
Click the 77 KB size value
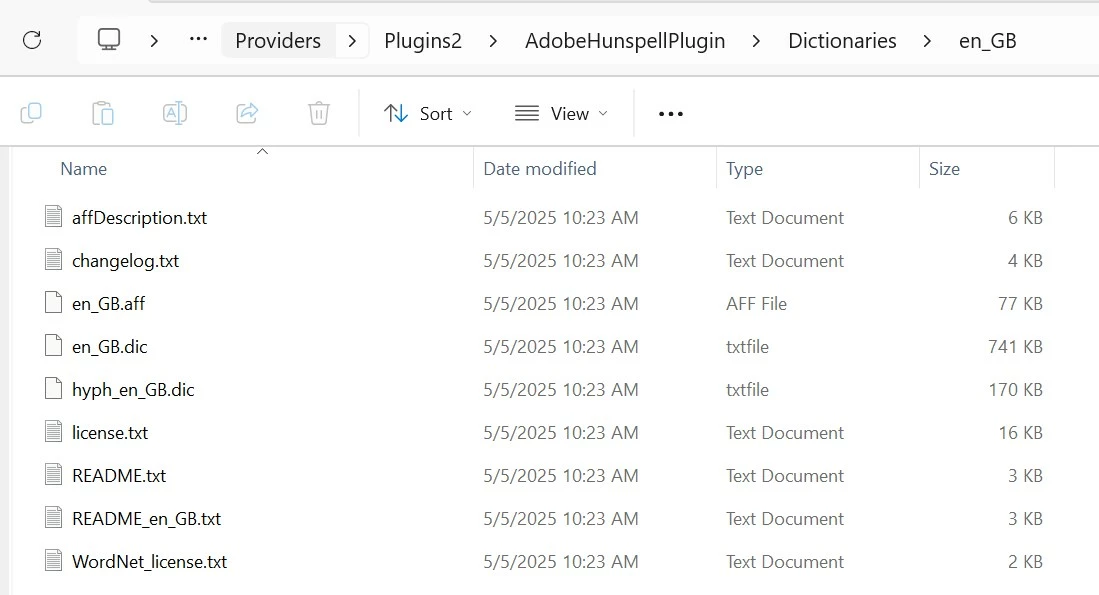[1020, 303]
